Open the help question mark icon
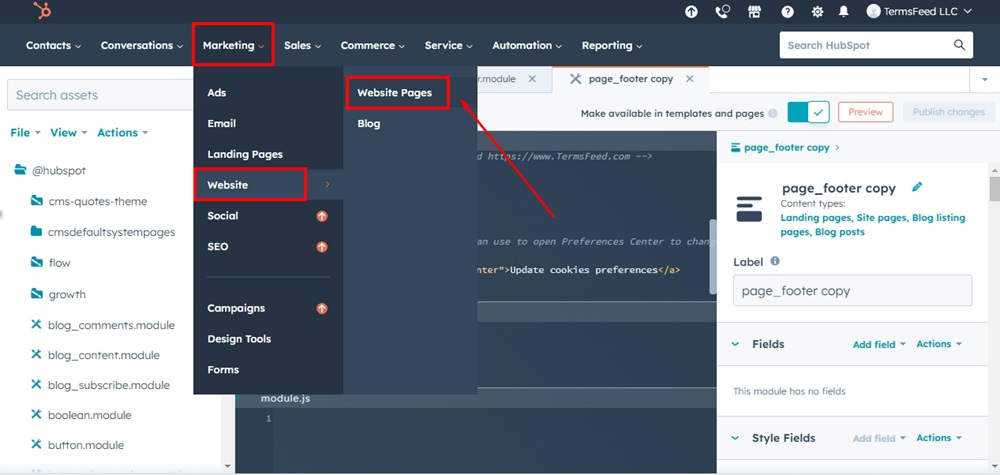 [x=788, y=11]
